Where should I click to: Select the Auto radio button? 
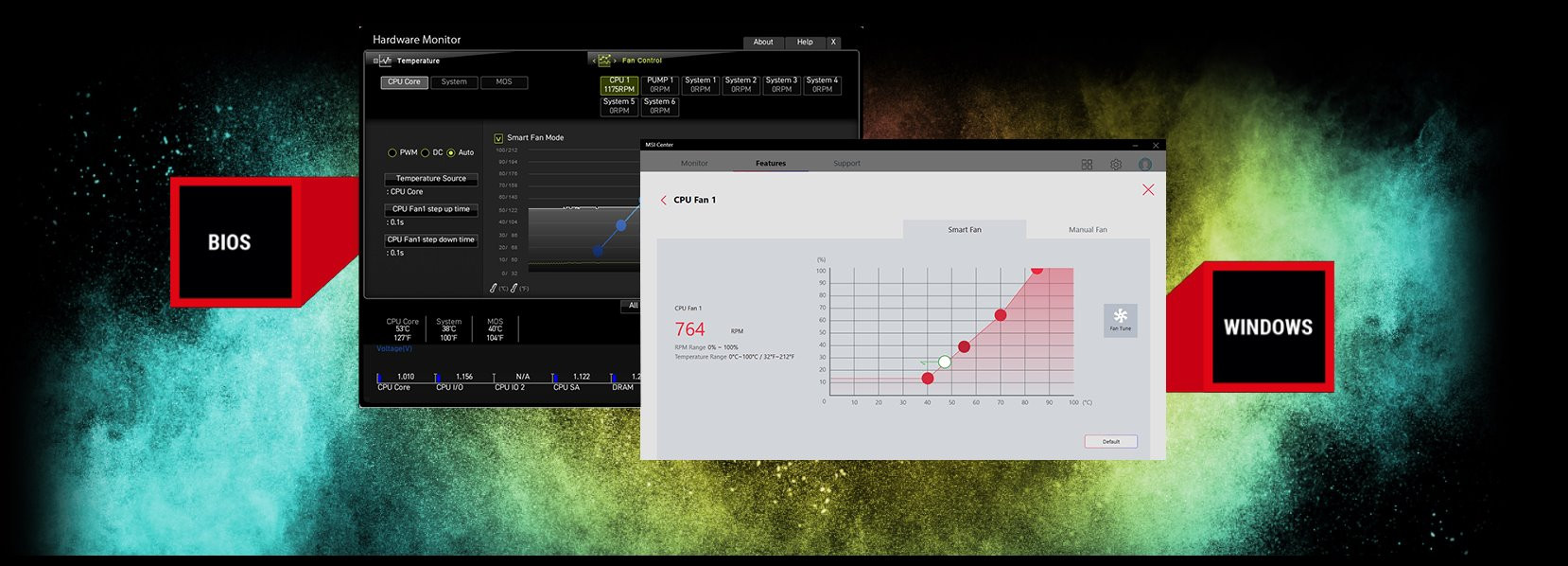coord(451,152)
